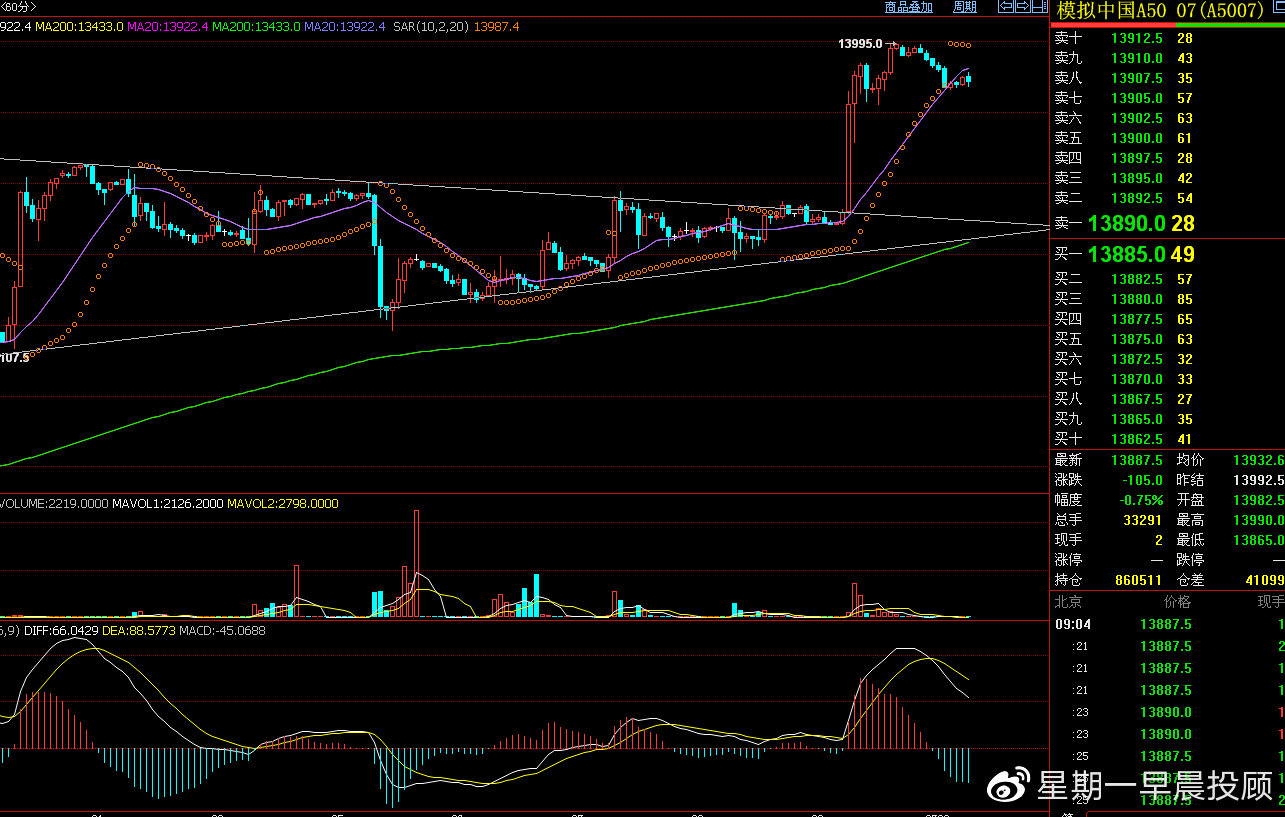Click the 幅度 value -0.75%

[1142, 500]
